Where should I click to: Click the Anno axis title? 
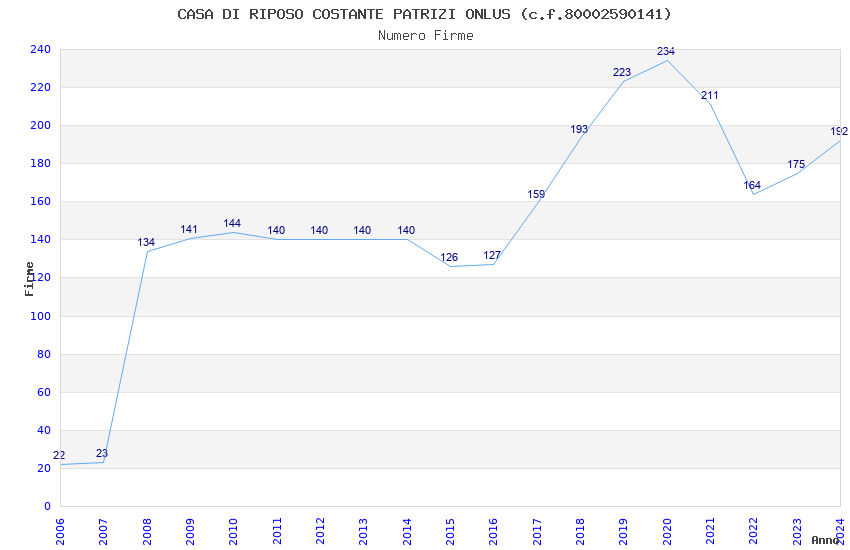coord(825,540)
